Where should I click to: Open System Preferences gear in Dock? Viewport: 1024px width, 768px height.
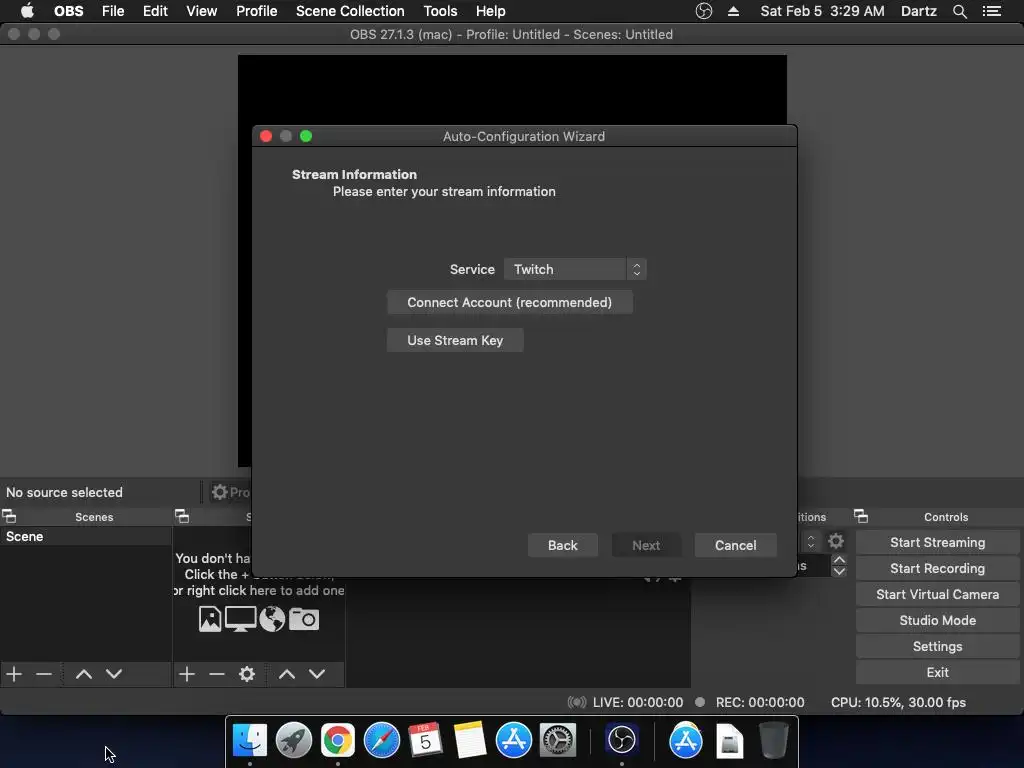(557, 741)
